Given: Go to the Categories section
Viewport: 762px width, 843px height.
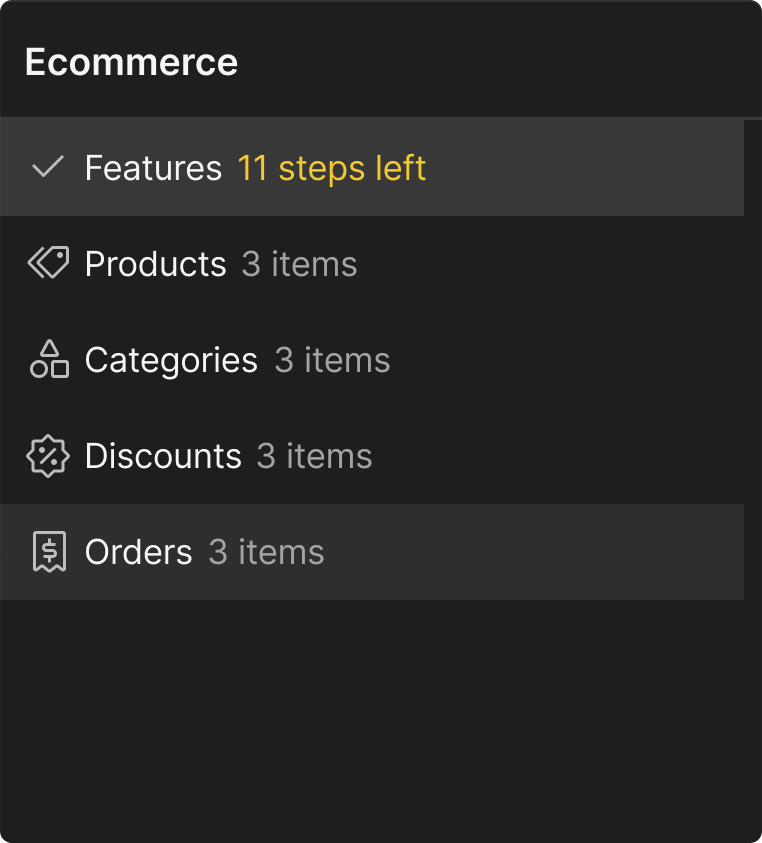Looking at the screenshot, I should pos(171,360).
